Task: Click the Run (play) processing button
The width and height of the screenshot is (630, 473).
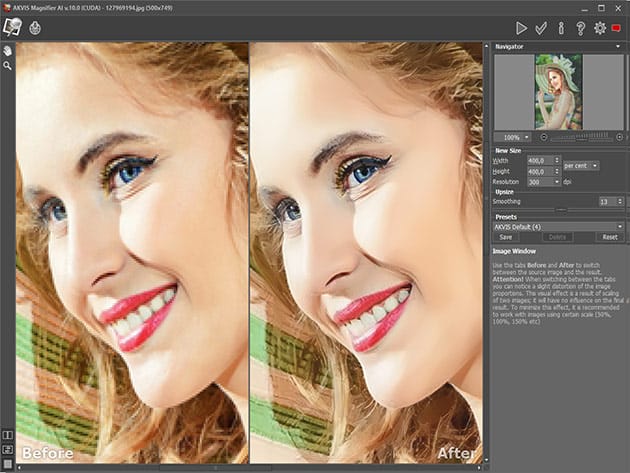Action: [x=521, y=28]
